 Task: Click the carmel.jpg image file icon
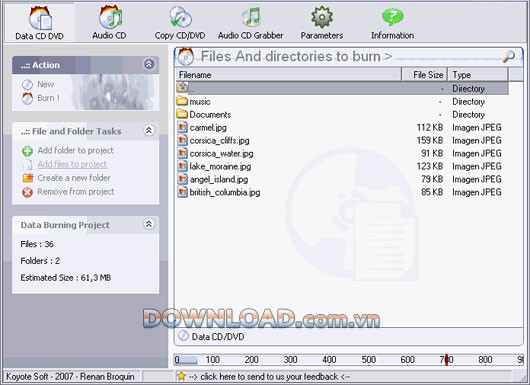point(182,127)
